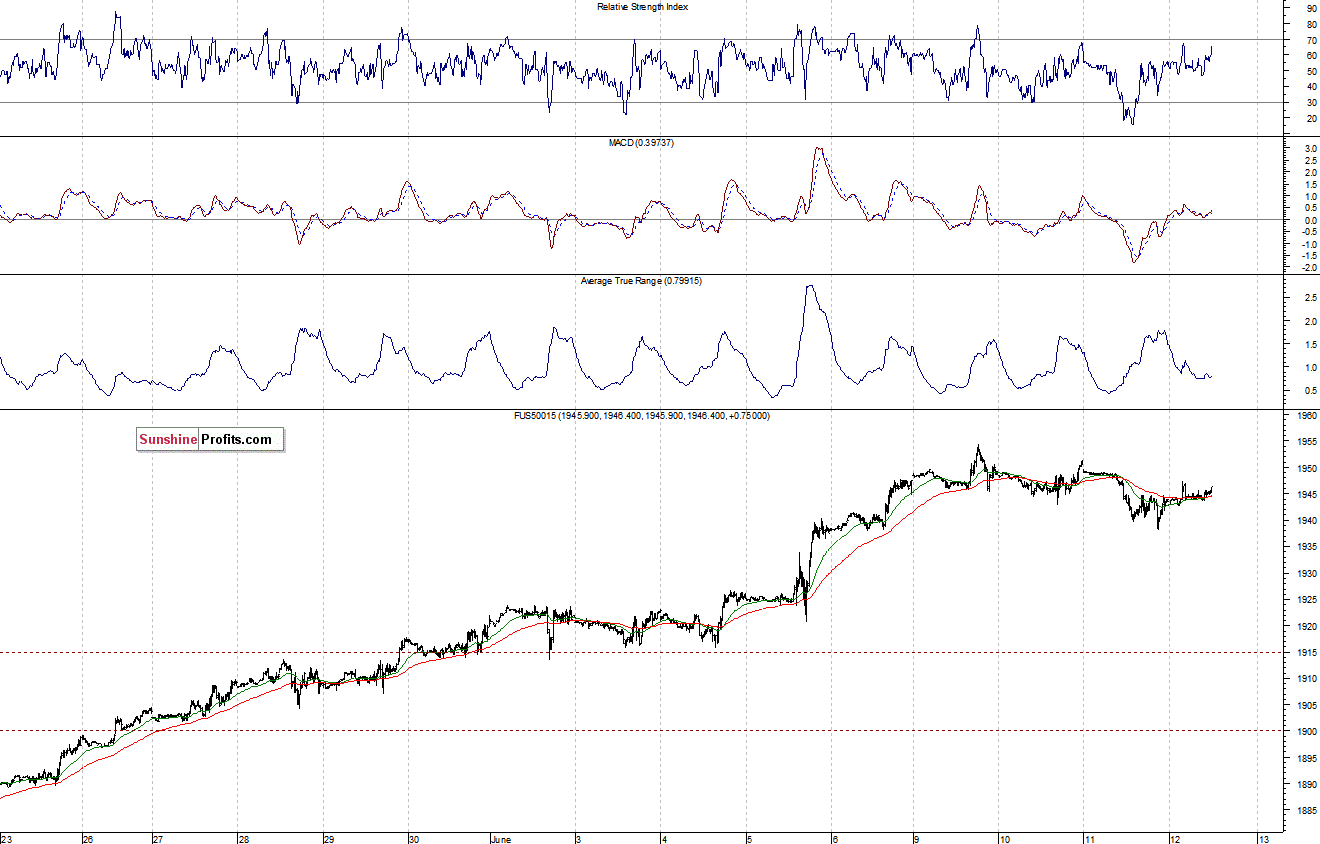This screenshot has height=844, width=1320.
Task: Click the 1885 price axis label
Action: tap(1307, 810)
